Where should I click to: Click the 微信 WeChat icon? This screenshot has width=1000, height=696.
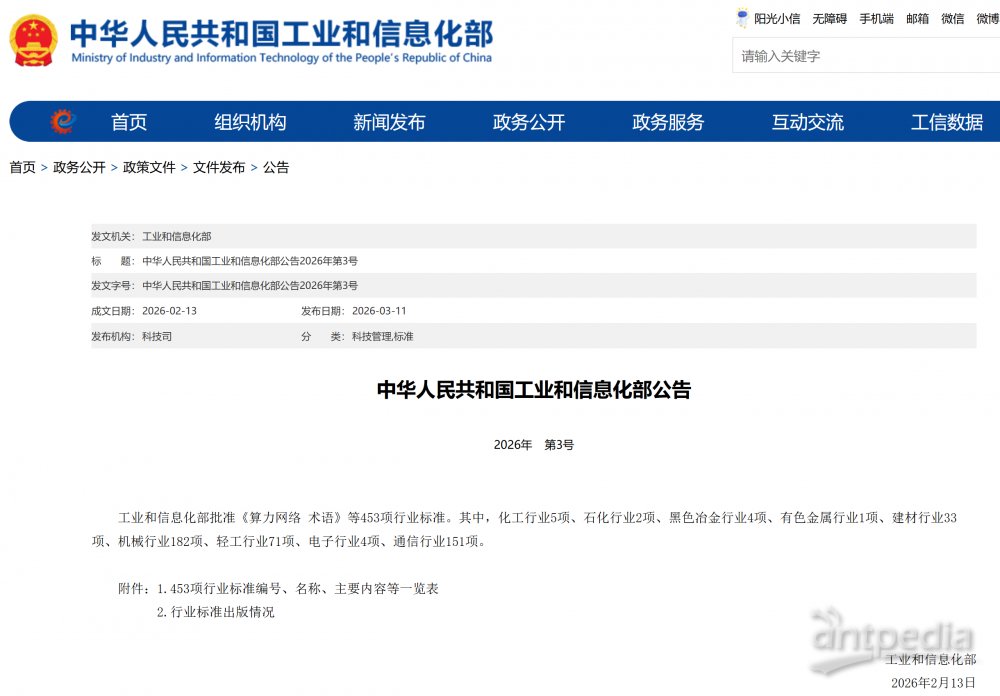click(x=951, y=18)
